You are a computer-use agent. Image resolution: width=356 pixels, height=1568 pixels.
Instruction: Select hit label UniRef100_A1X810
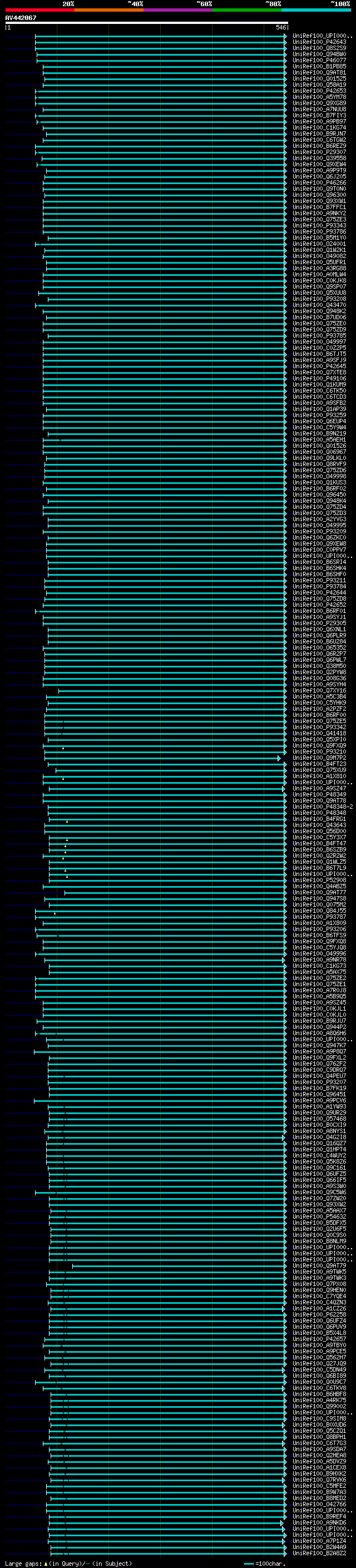(319, 776)
